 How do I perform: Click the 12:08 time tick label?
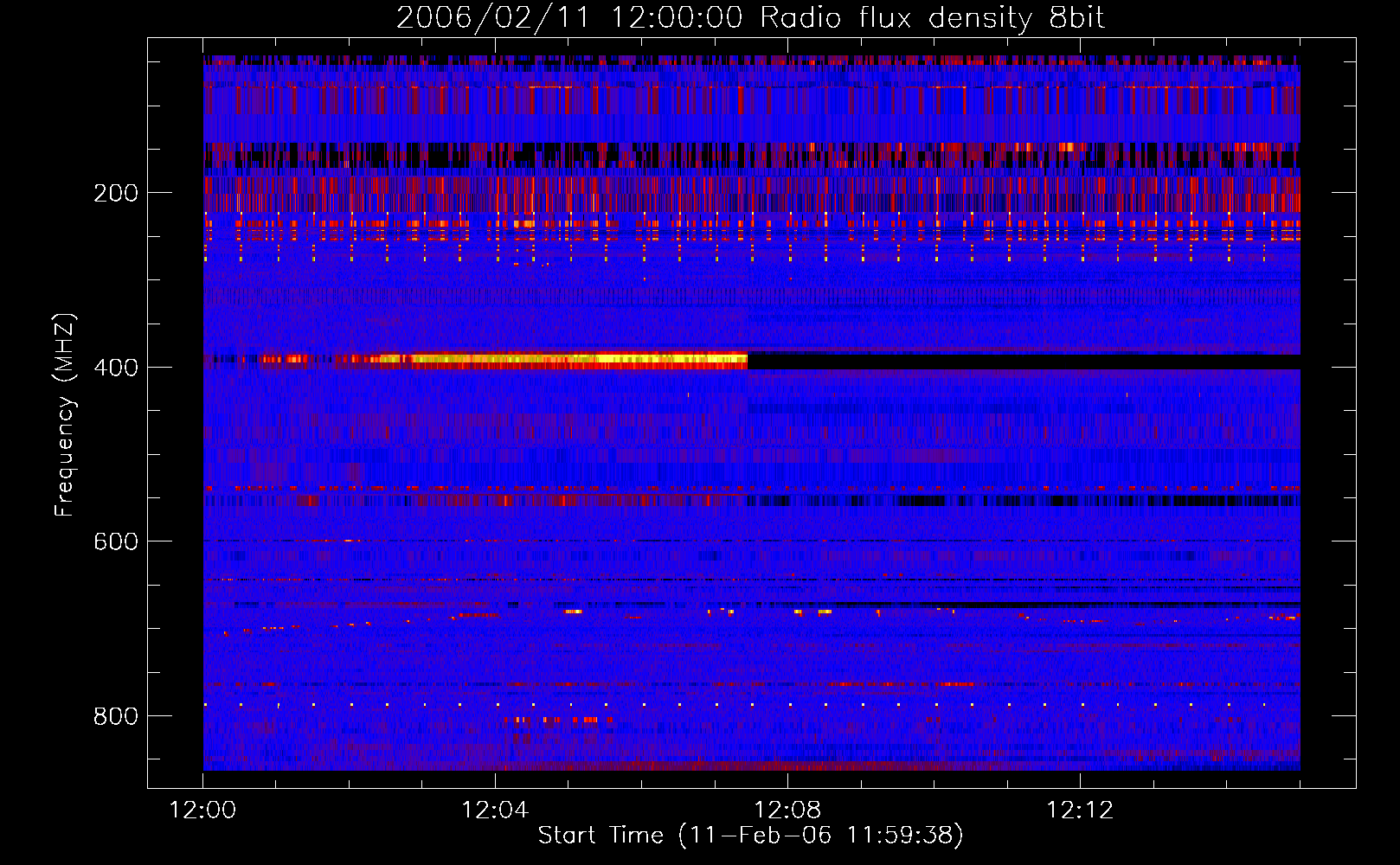tap(787, 811)
